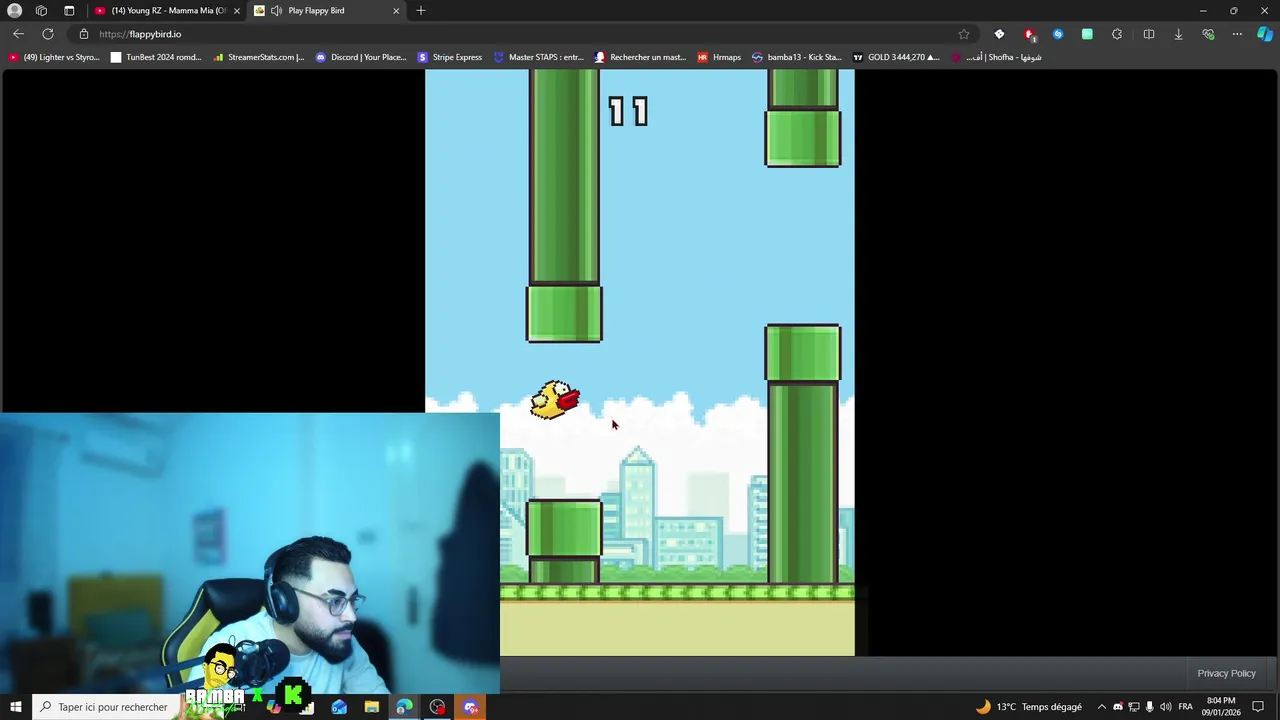Open Discord Your Place bookmark
Screen dimensions: 1280x720
click(361, 57)
